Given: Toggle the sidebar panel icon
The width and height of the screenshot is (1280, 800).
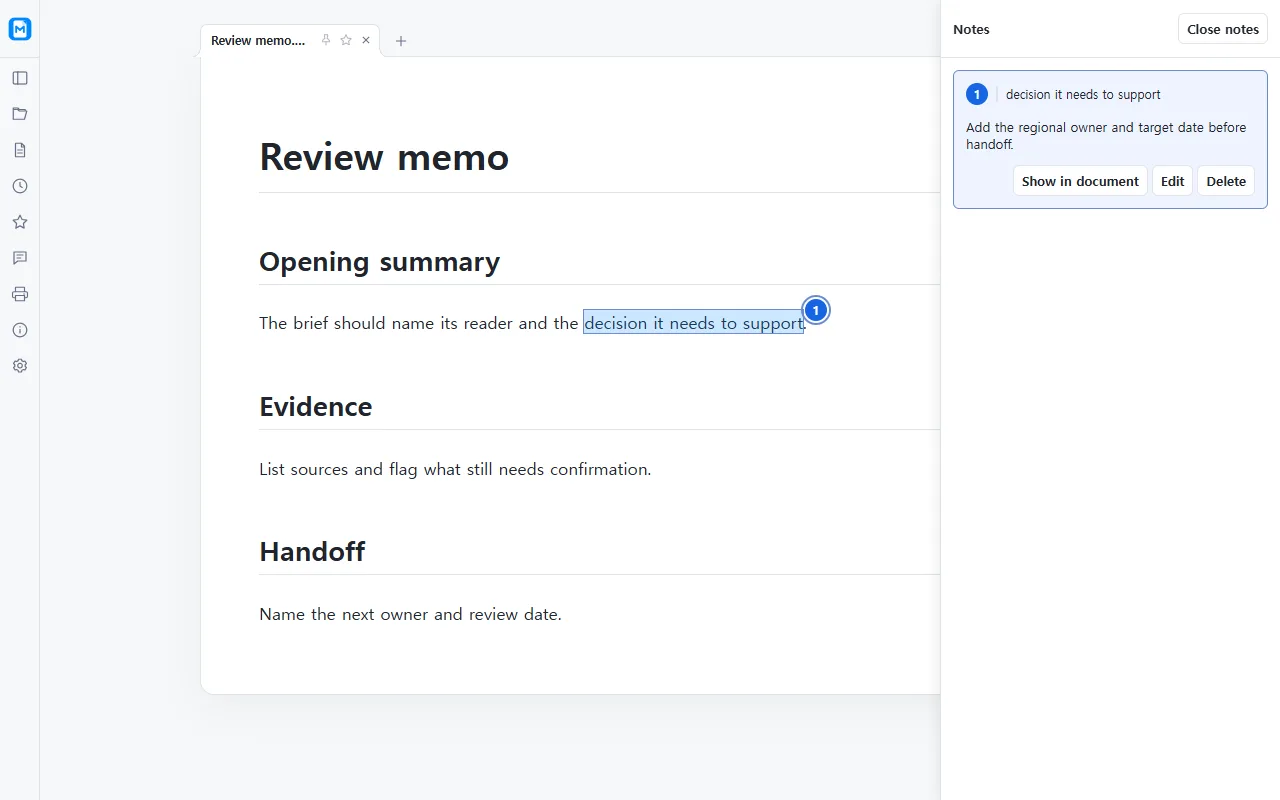Looking at the screenshot, I should [20, 78].
